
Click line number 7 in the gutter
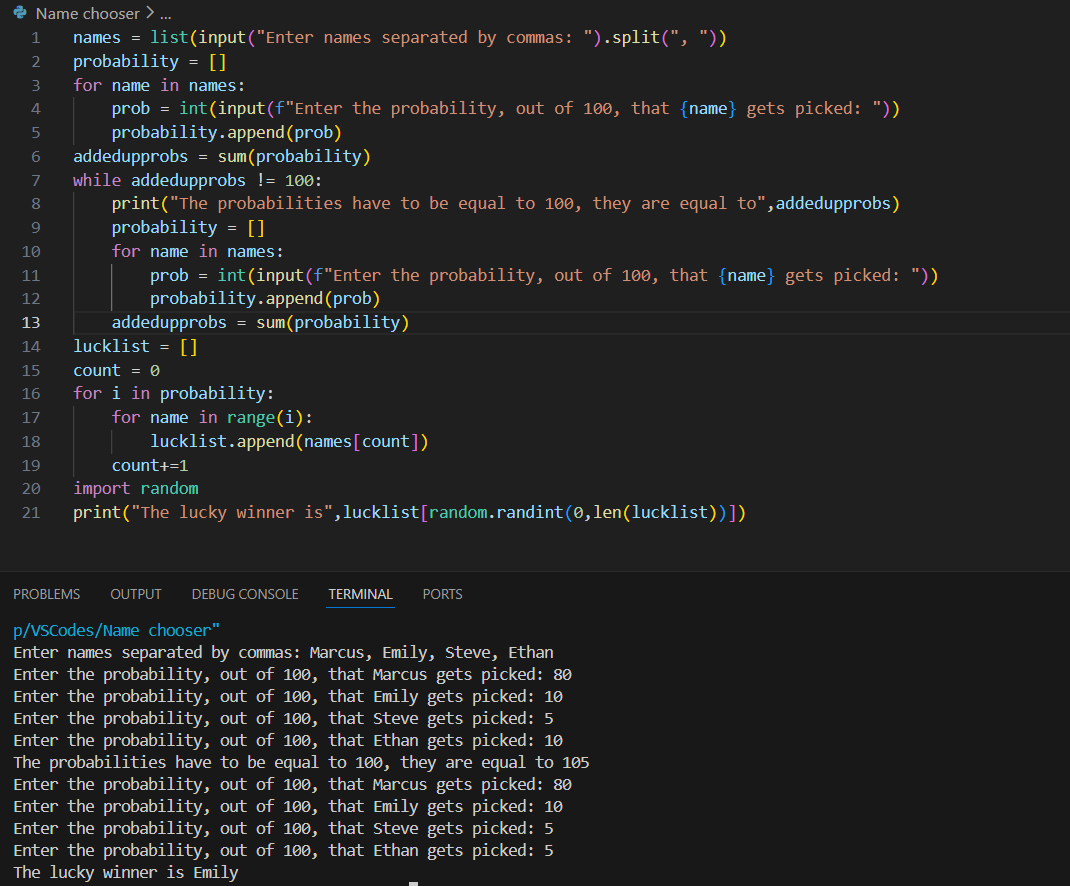(35, 180)
